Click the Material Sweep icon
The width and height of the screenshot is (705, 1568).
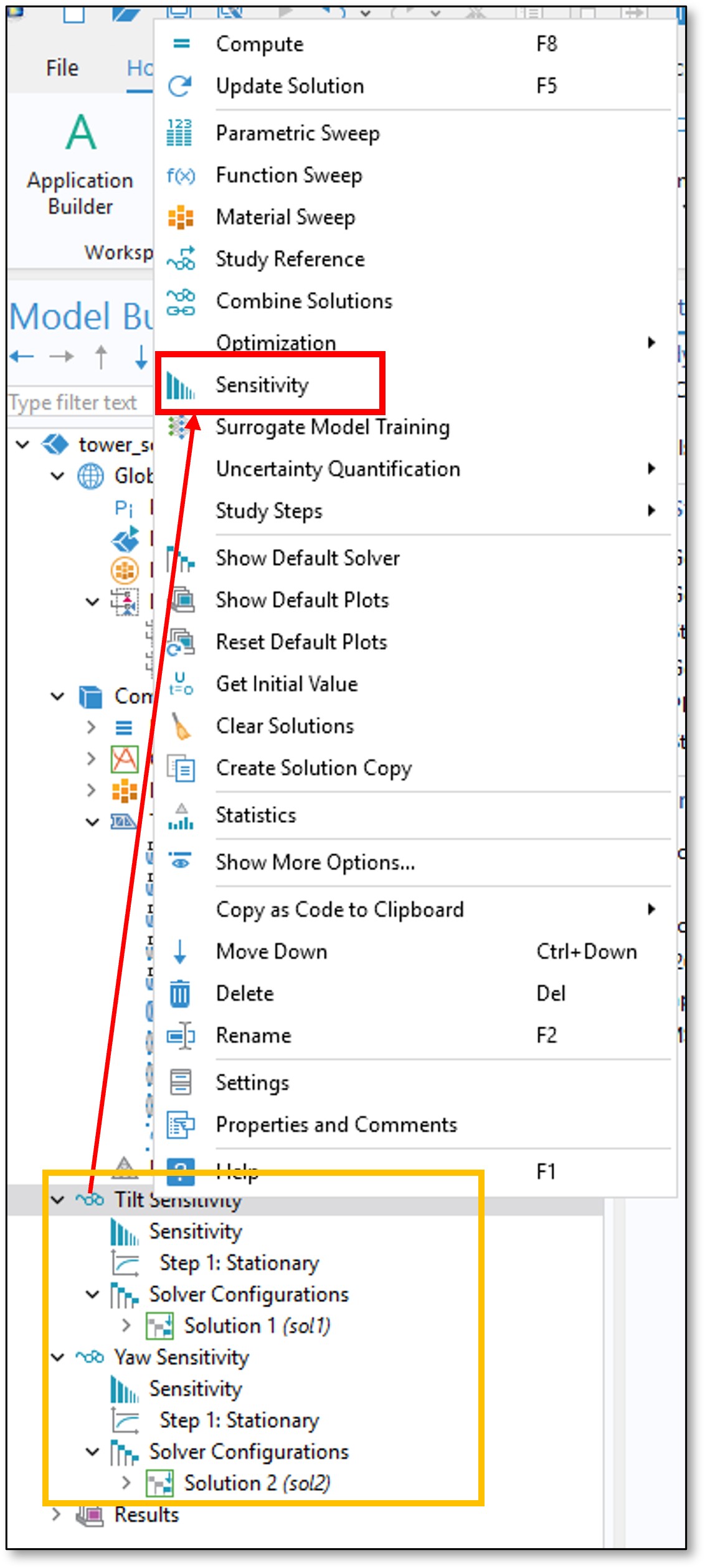tap(181, 217)
